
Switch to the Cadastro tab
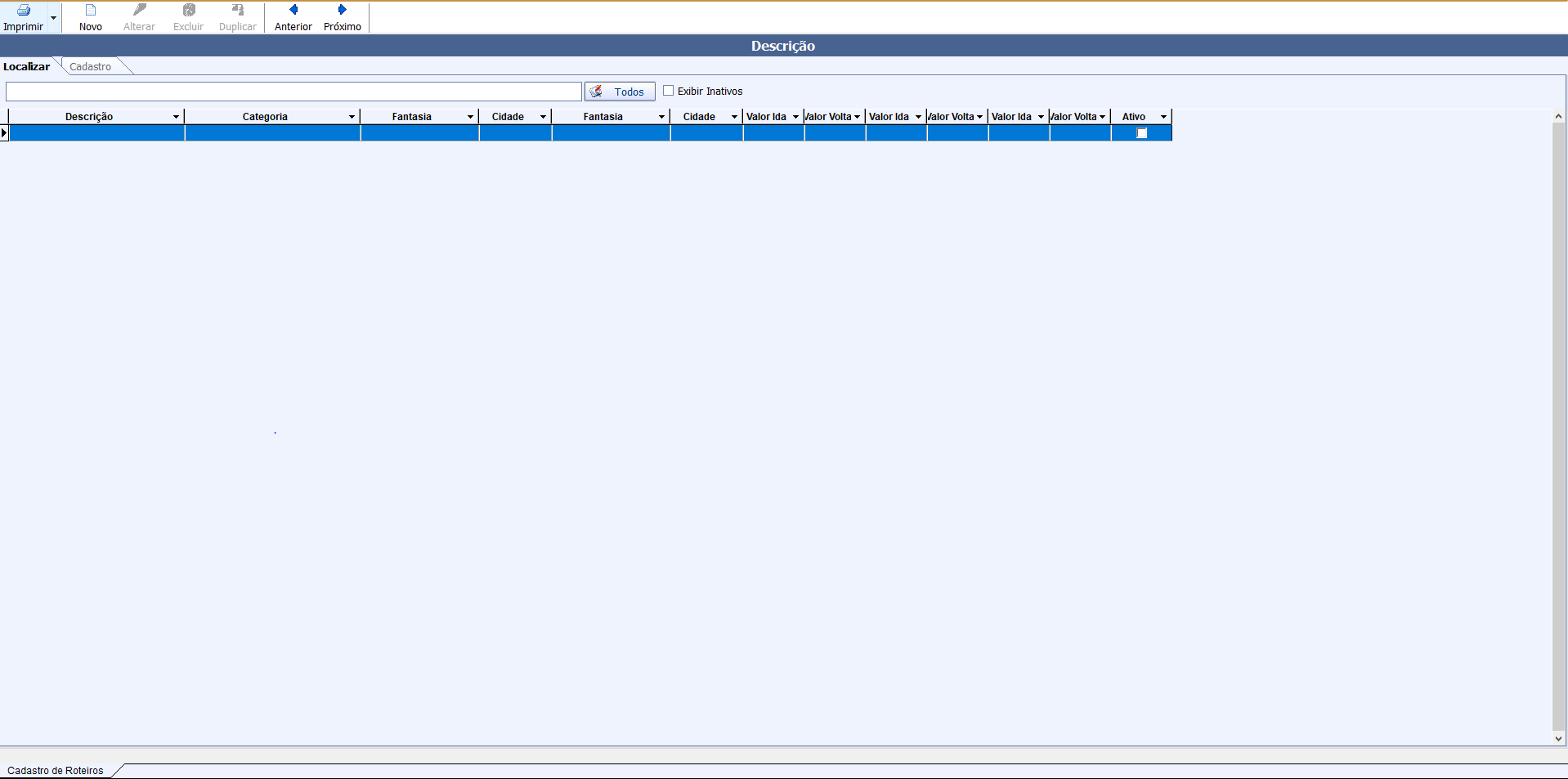[x=90, y=67]
